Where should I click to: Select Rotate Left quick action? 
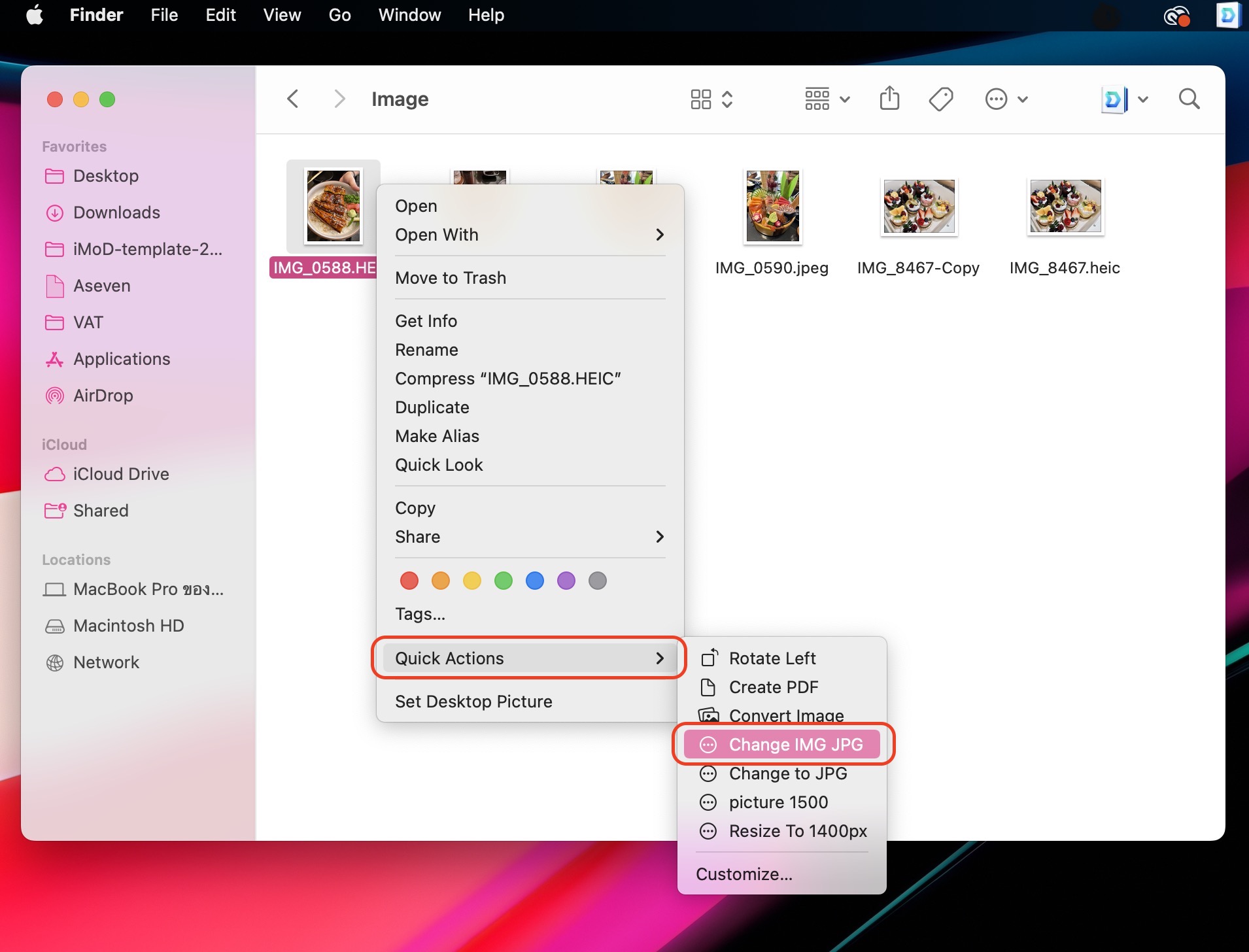(772, 658)
